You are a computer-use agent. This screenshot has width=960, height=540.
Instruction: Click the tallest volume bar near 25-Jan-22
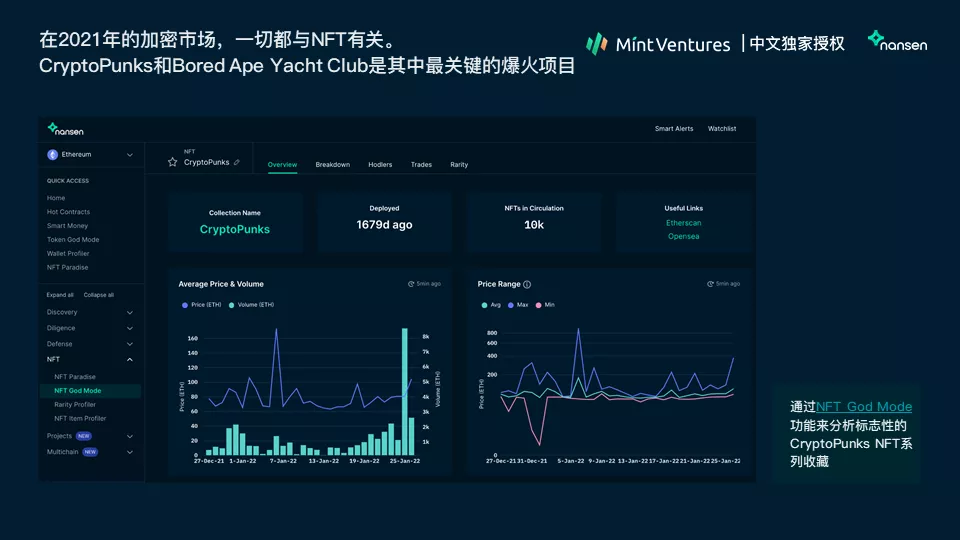[405, 392]
